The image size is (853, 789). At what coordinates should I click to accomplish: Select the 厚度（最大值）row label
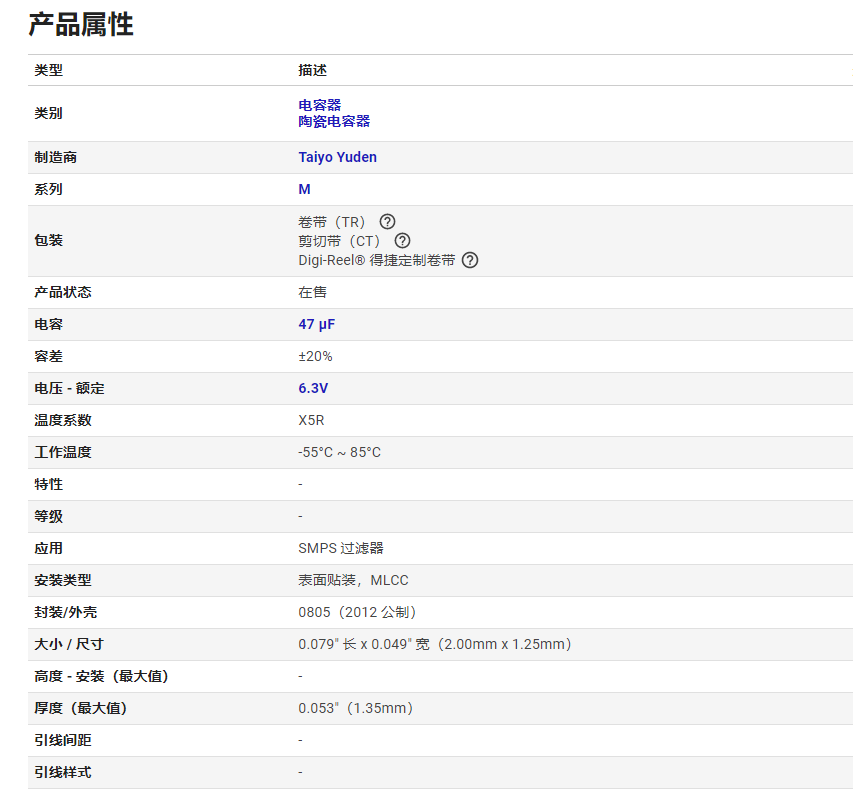coord(82,708)
